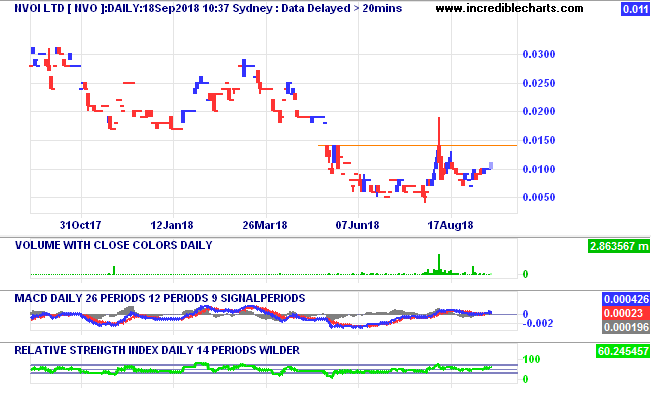Select the 0.0200 price axis label
The image size is (651, 395).
pos(538,111)
